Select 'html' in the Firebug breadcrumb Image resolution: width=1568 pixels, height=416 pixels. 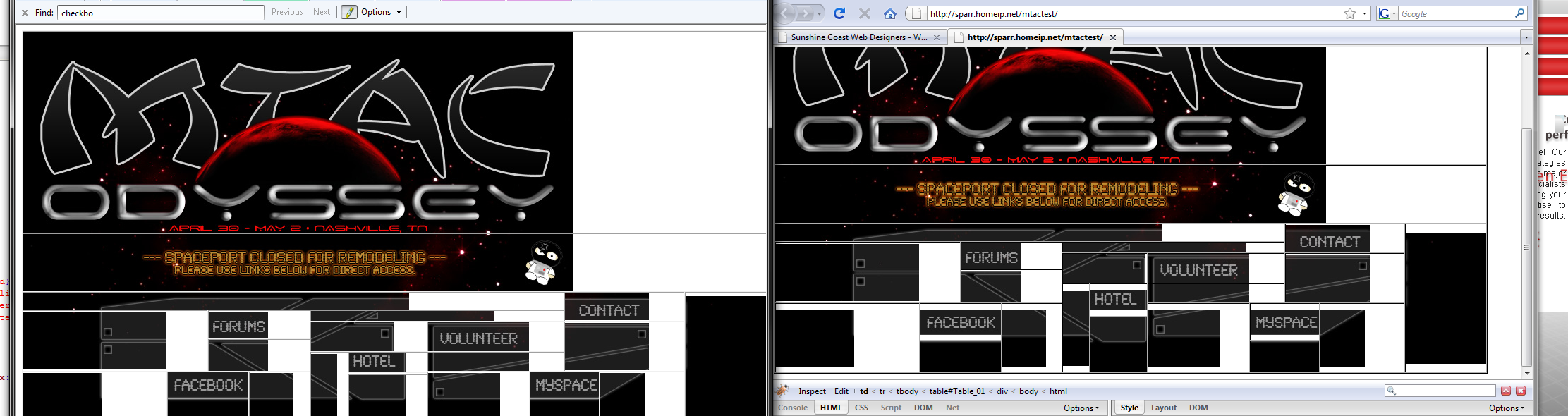pos(1058,391)
